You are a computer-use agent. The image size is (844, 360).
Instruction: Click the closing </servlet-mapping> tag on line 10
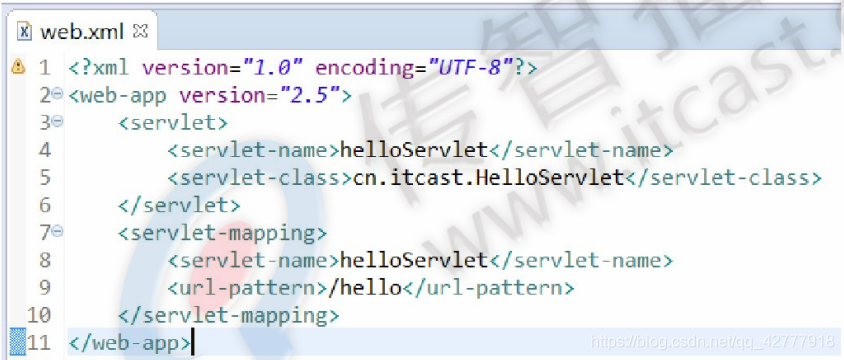pos(229,315)
